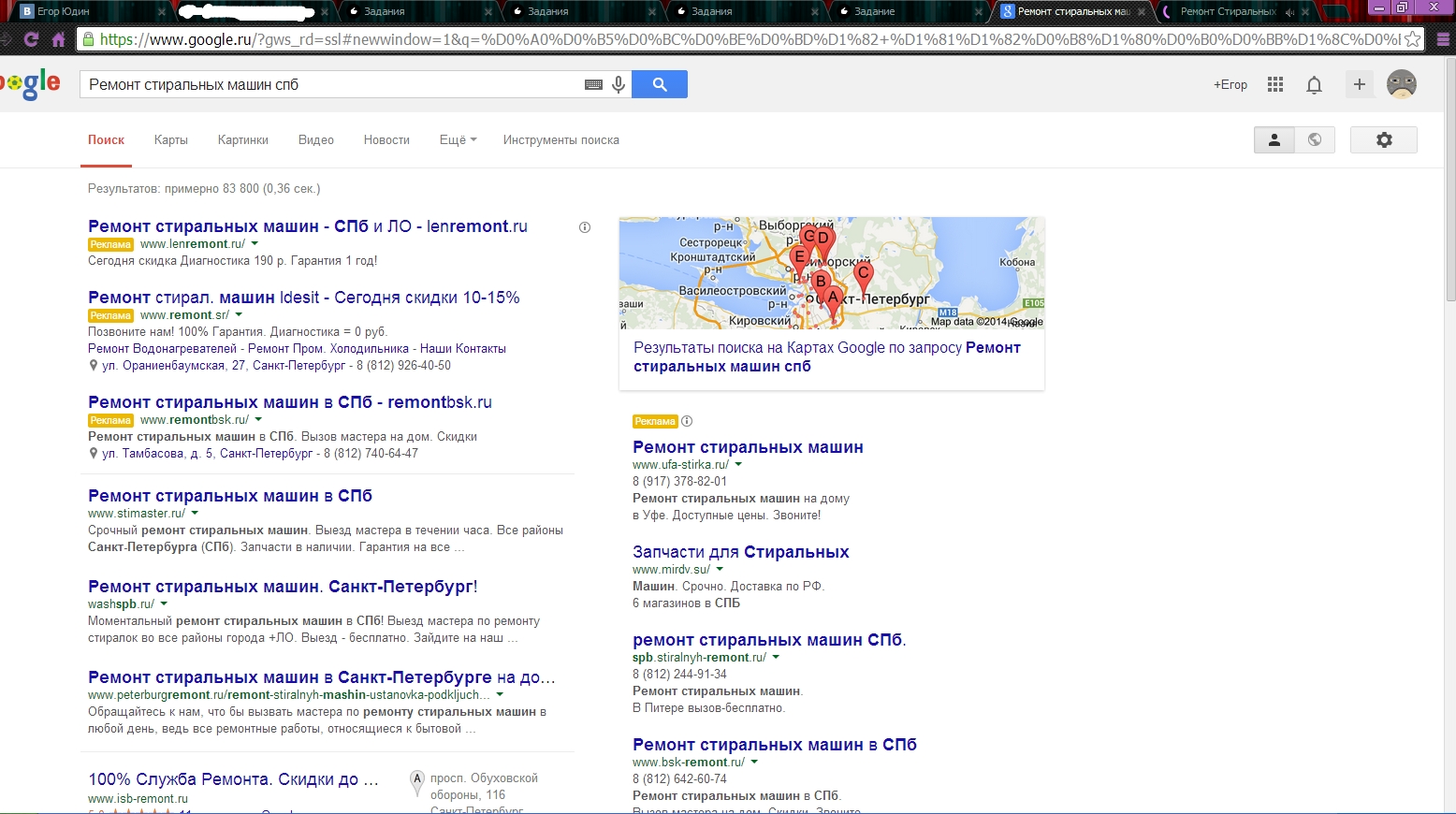This screenshot has width=1456, height=814.
Task: Switch to personal results view
Action: (x=1274, y=139)
